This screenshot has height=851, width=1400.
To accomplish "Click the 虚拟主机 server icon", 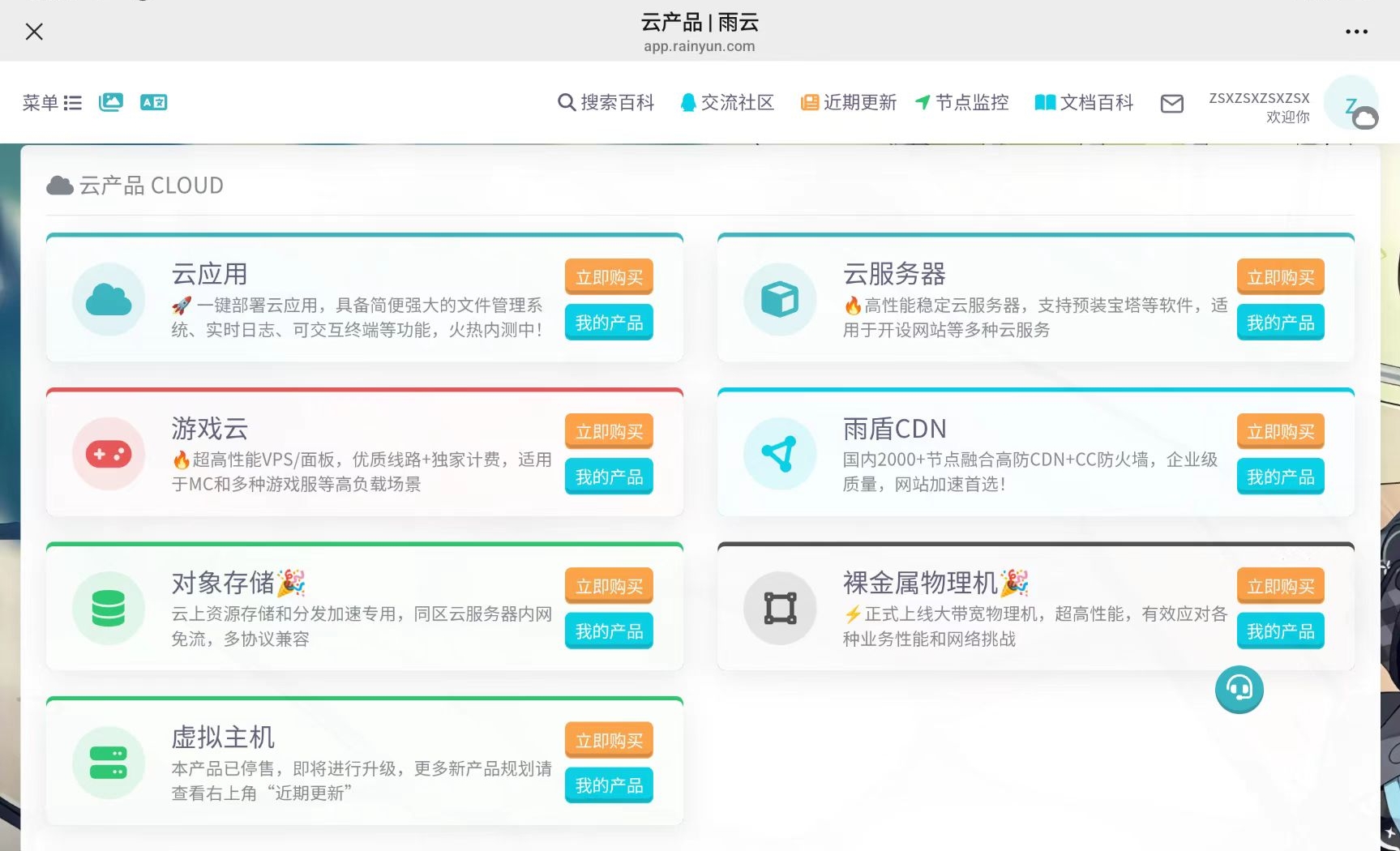I will (109, 763).
